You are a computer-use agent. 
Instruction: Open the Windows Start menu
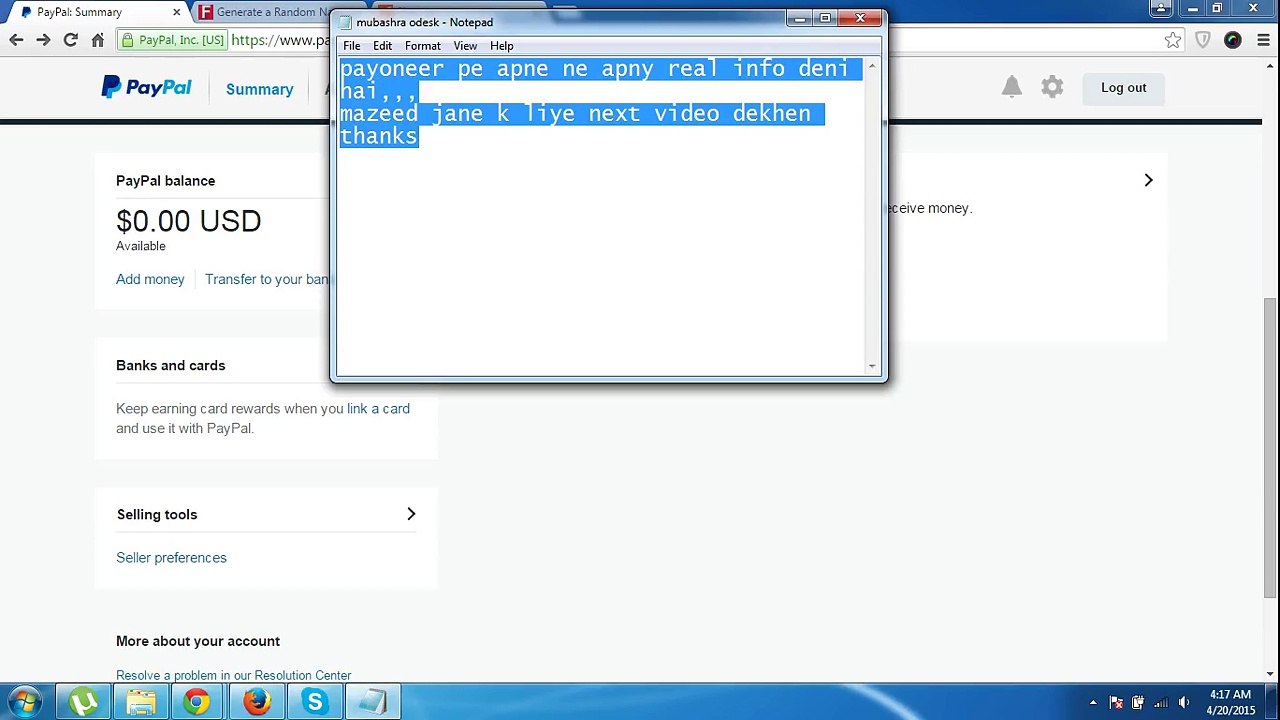point(25,702)
